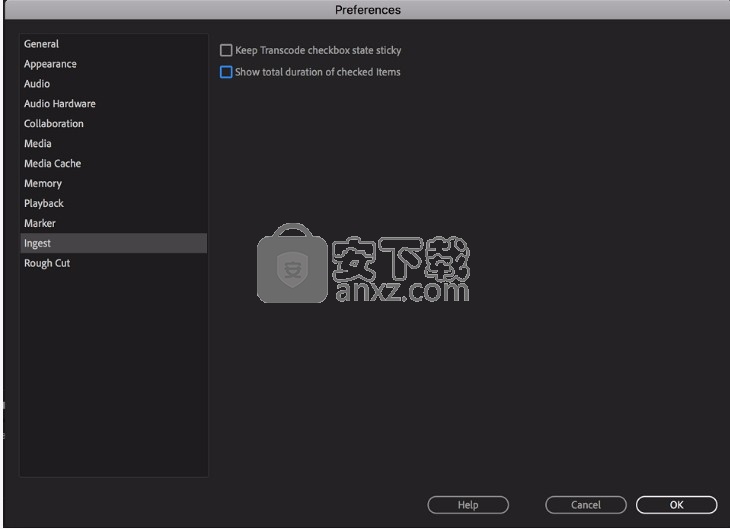This screenshot has height=529, width=730.
Task: Open Media Cache settings
Action: (x=114, y=163)
